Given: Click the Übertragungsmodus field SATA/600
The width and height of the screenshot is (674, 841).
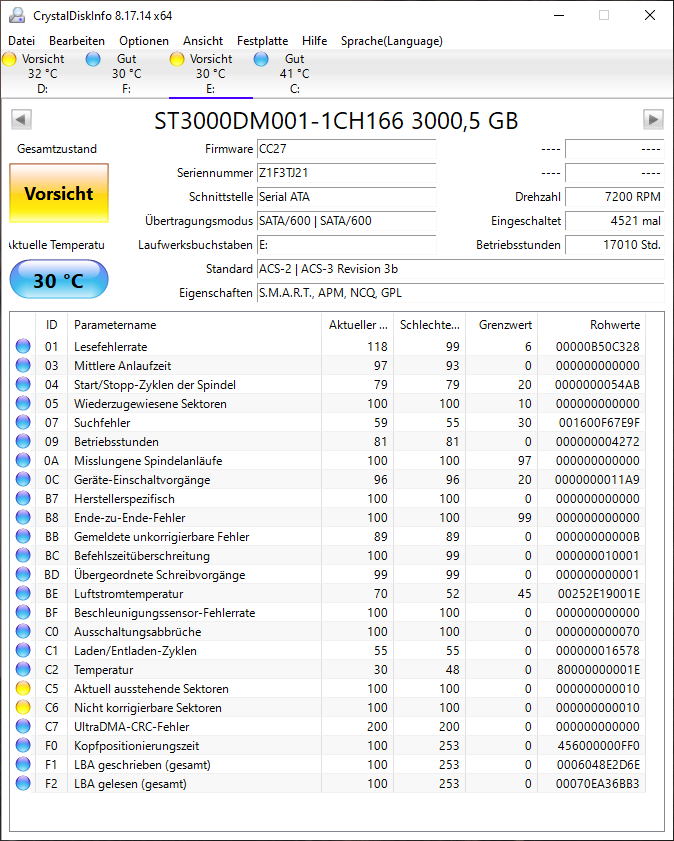Looking at the screenshot, I should click(x=346, y=221).
